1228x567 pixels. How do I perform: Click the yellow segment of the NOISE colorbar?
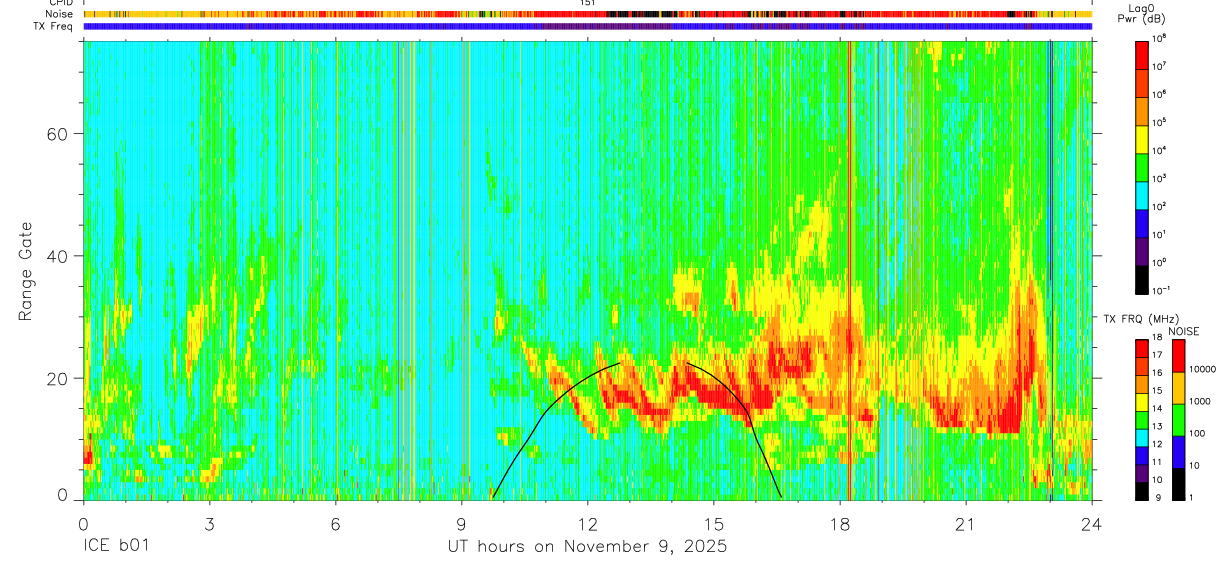pyautogui.click(x=1178, y=388)
